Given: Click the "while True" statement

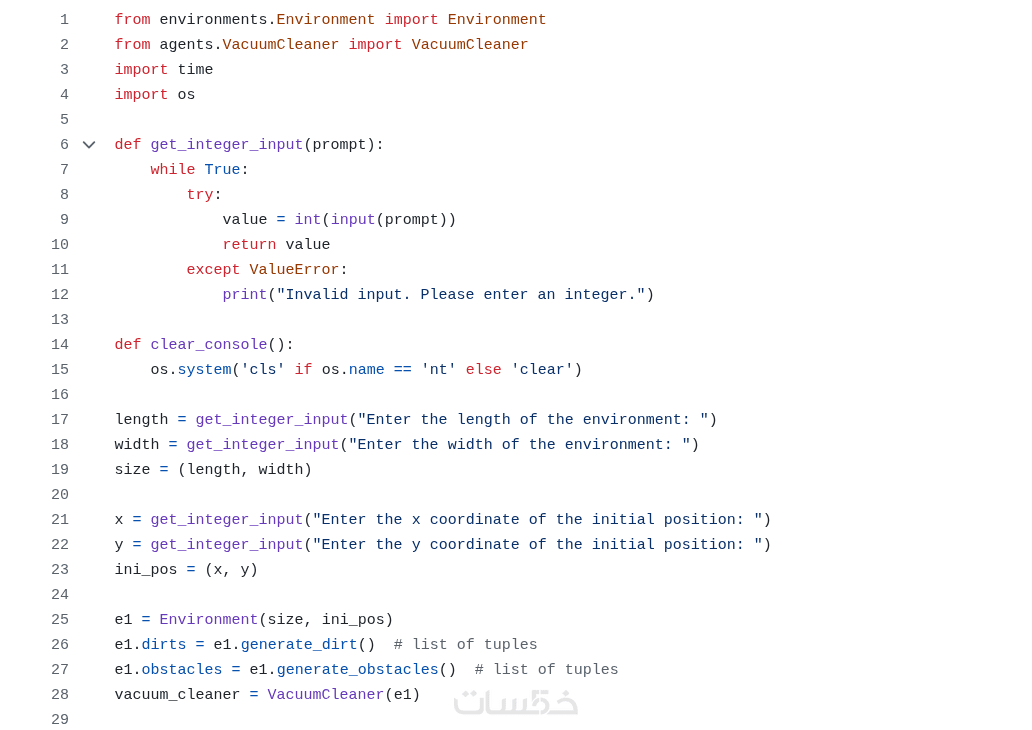Looking at the screenshot, I should 195,170.
